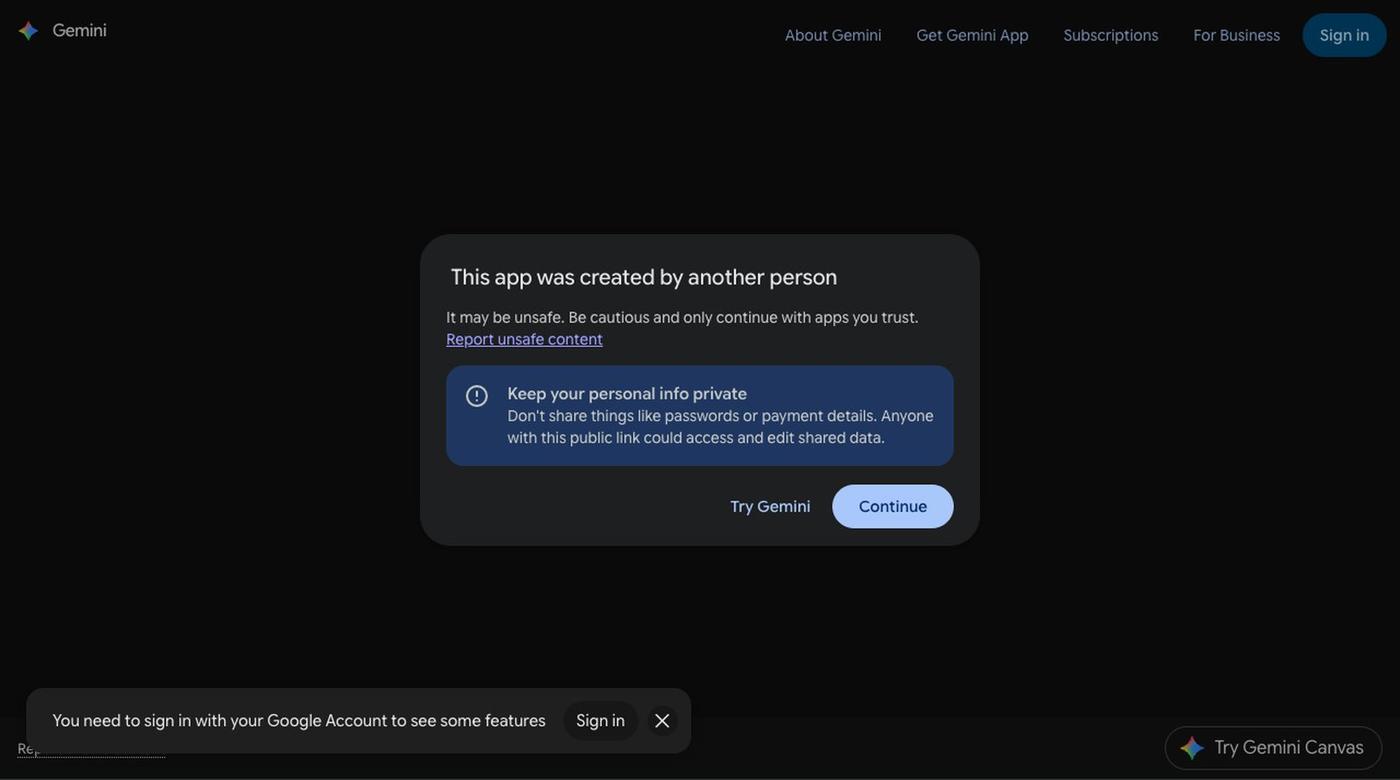Click Sign in on the bottom notification bar

[600, 721]
